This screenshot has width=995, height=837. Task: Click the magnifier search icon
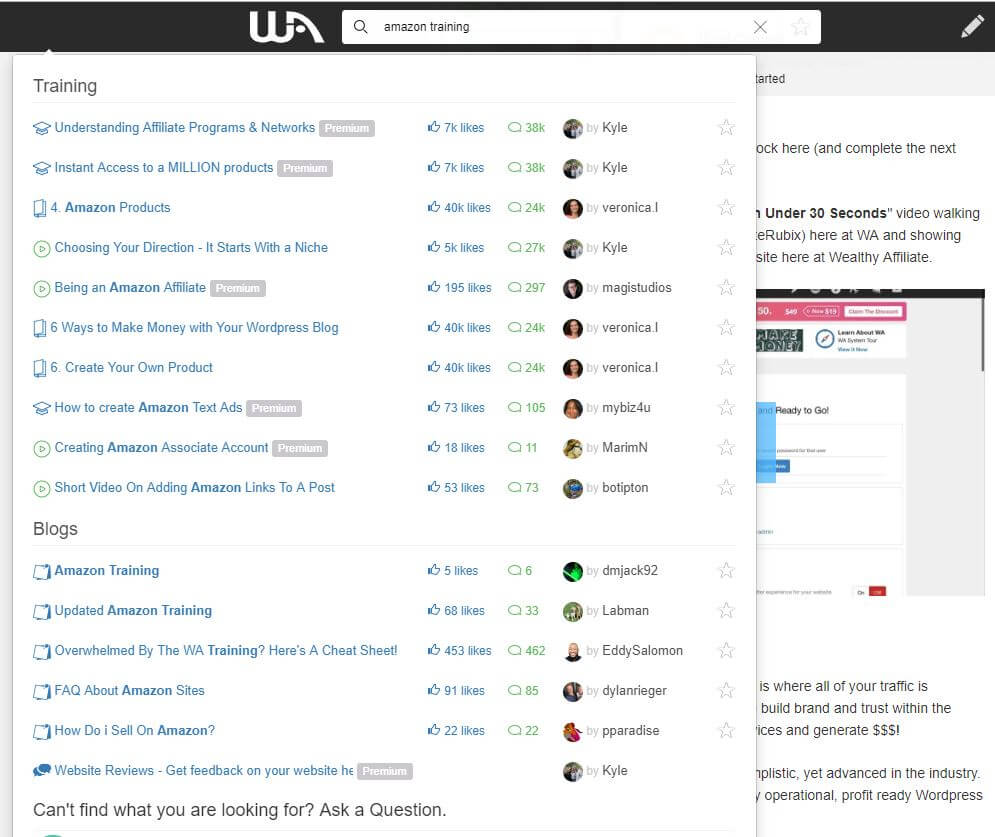pyautogui.click(x=360, y=27)
